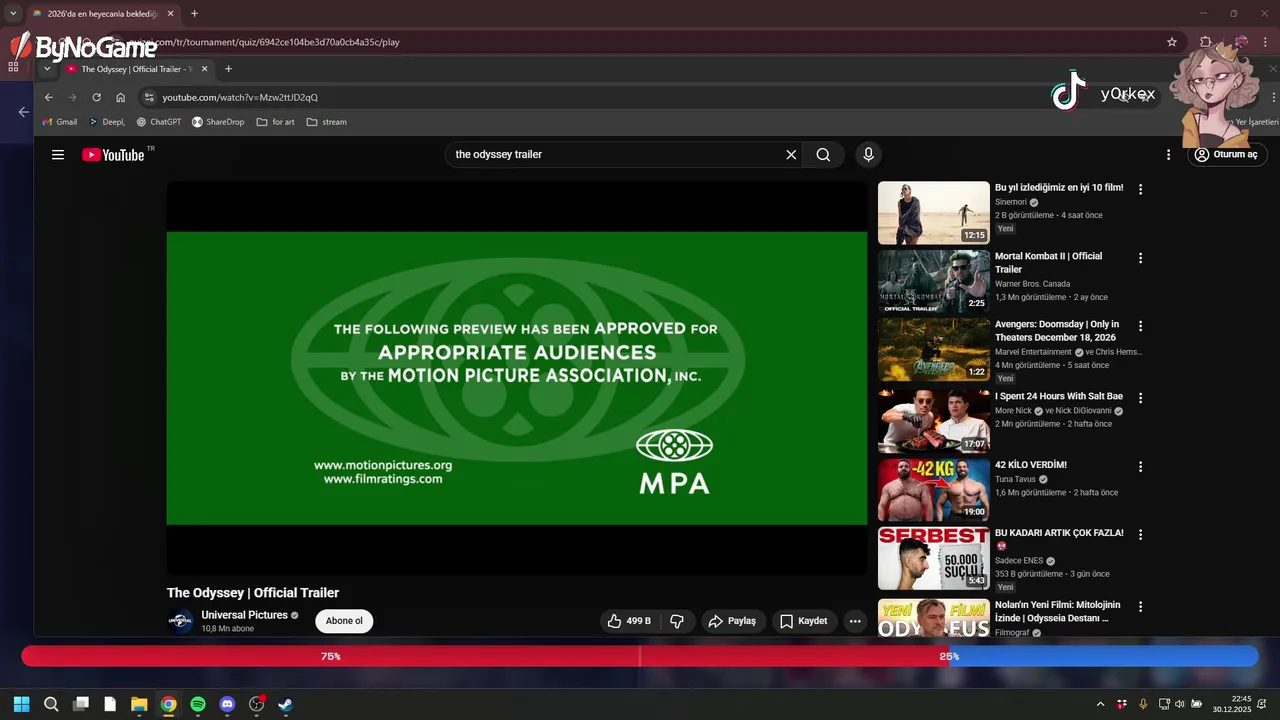The image size is (1280, 720).
Task: Subscribe with the Abone ol button
Action: click(344, 621)
